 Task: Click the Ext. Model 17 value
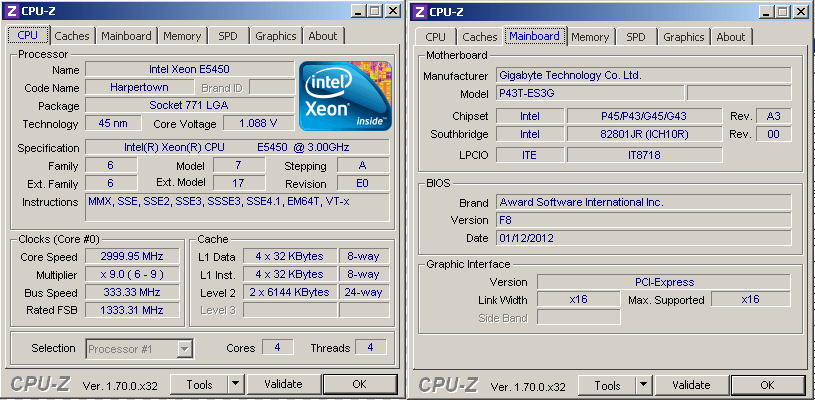click(x=239, y=183)
